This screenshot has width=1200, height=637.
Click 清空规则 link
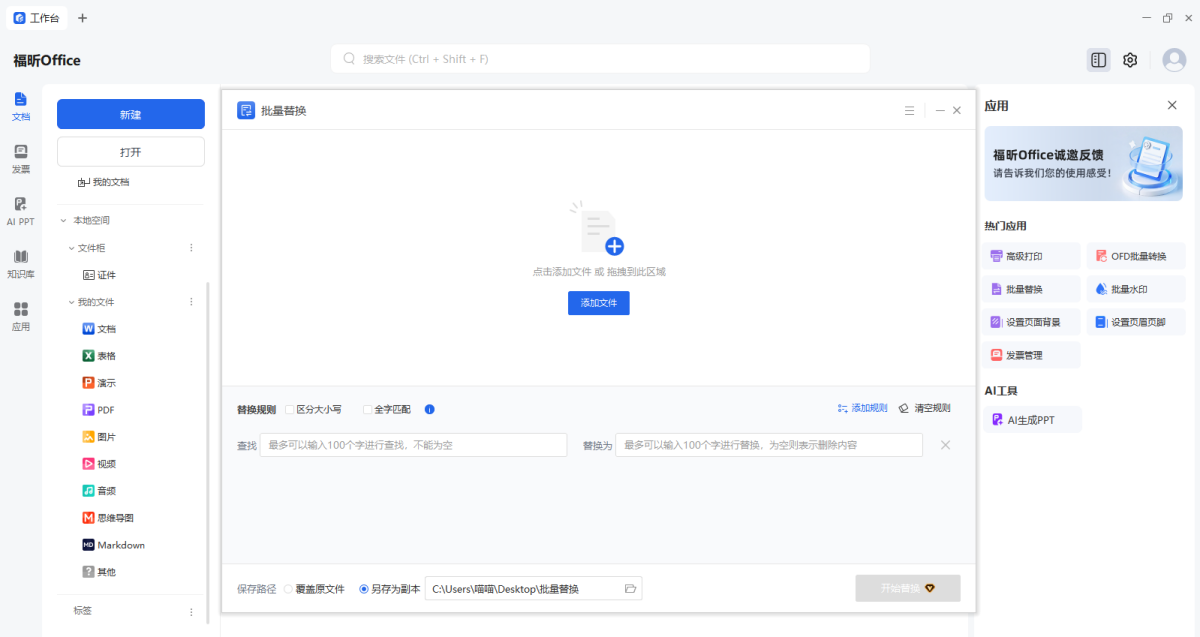[925, 408]
